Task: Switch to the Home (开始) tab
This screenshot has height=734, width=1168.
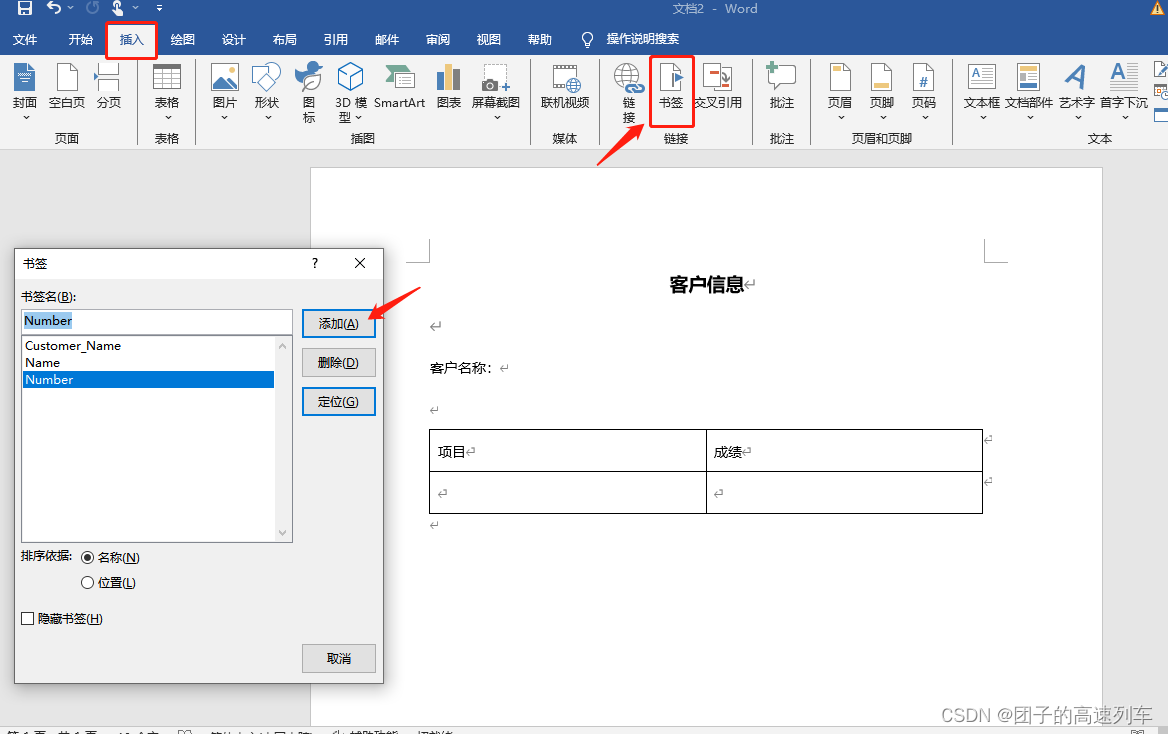Action: [80, 39]
